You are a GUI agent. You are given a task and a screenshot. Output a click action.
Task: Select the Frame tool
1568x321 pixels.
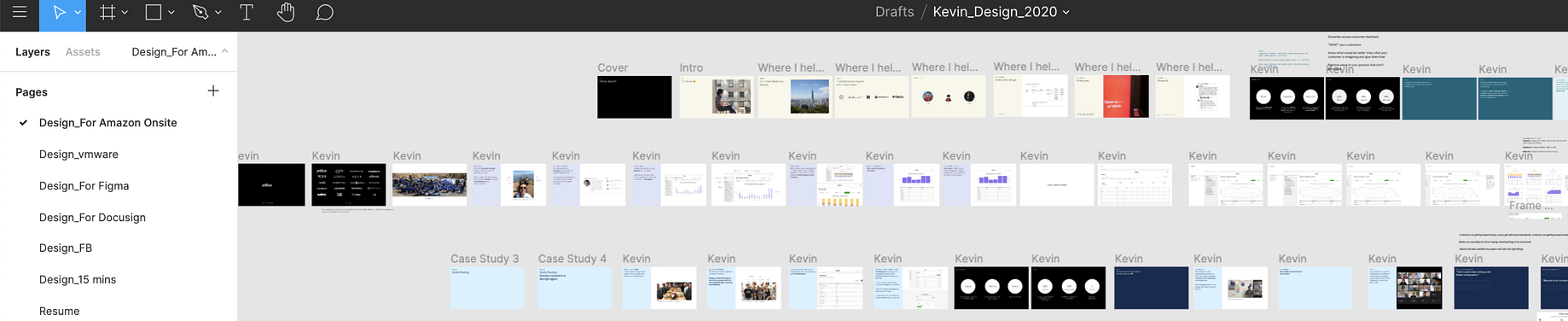pos(107,13)
